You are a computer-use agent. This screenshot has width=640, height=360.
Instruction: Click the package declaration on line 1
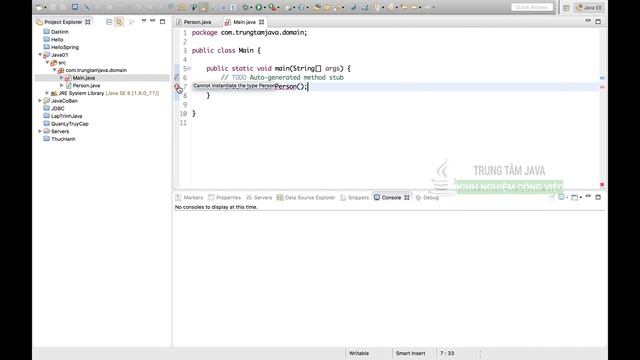249,33
